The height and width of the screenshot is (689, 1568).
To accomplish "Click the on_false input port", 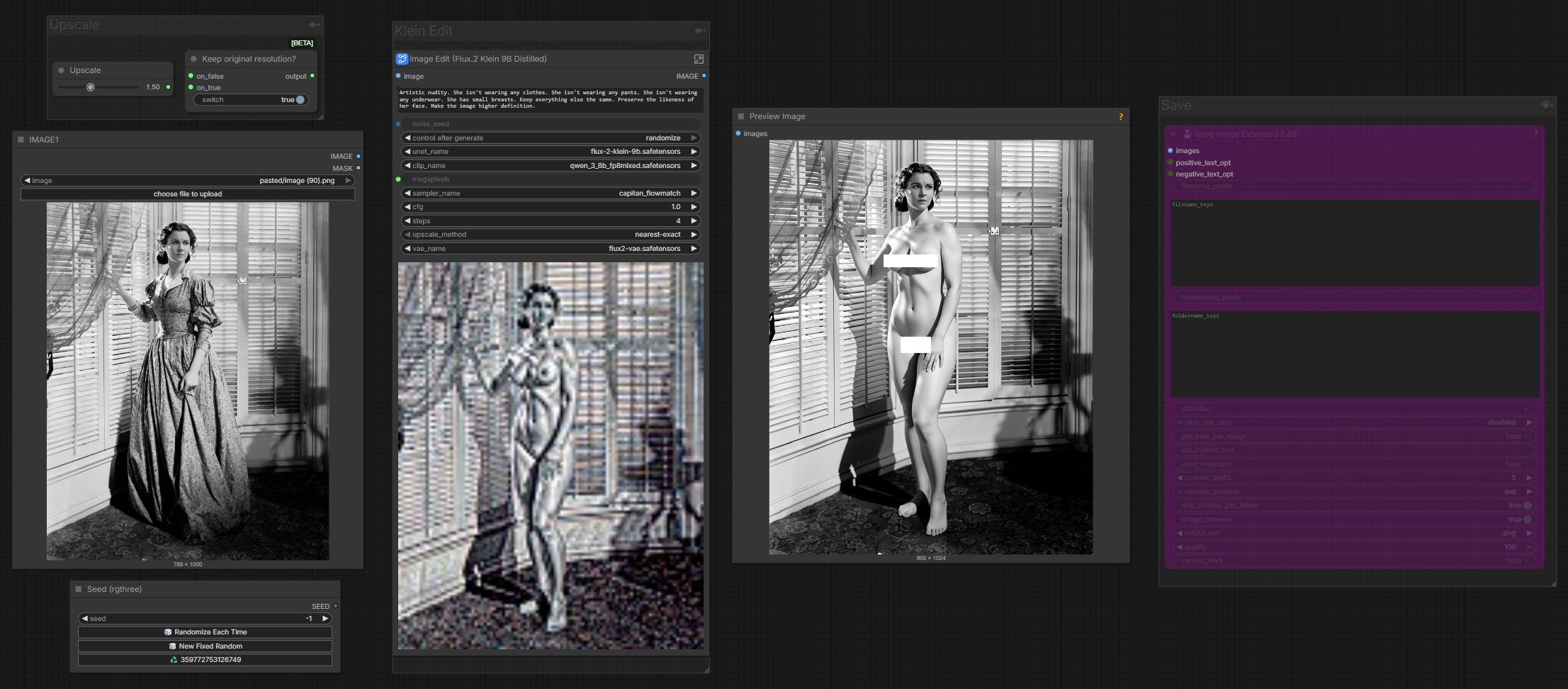I will tap(191, 76).
